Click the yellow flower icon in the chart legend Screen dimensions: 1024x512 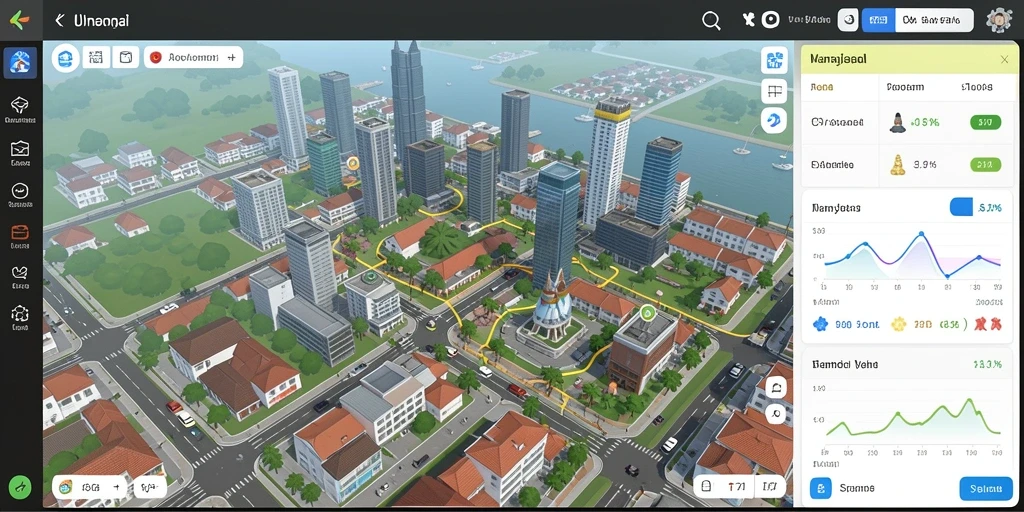point(899,323)
